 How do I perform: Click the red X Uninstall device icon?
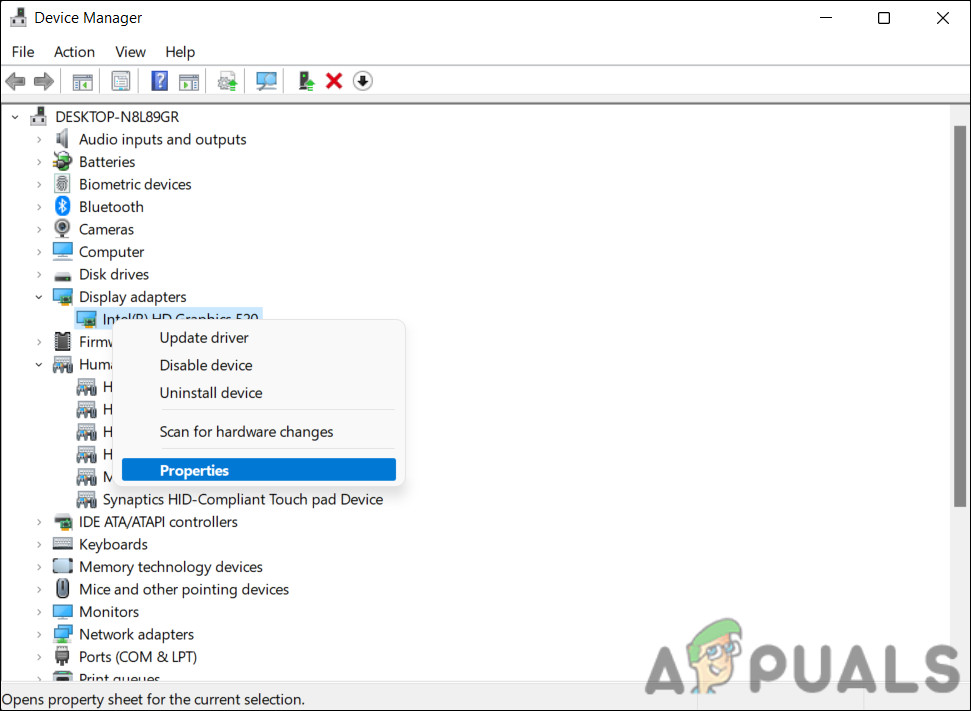pyautogui.click(x=333, y=81)
